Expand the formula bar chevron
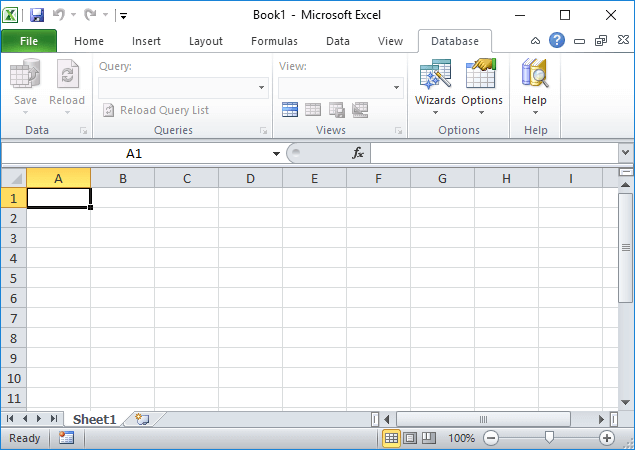 pos(625,153)
